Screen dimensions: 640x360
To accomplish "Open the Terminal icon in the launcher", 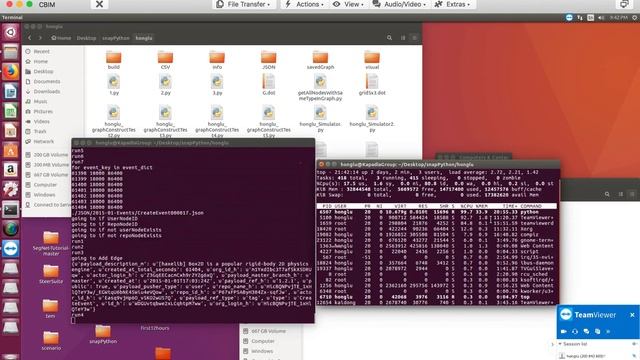I will pos(11,209).
